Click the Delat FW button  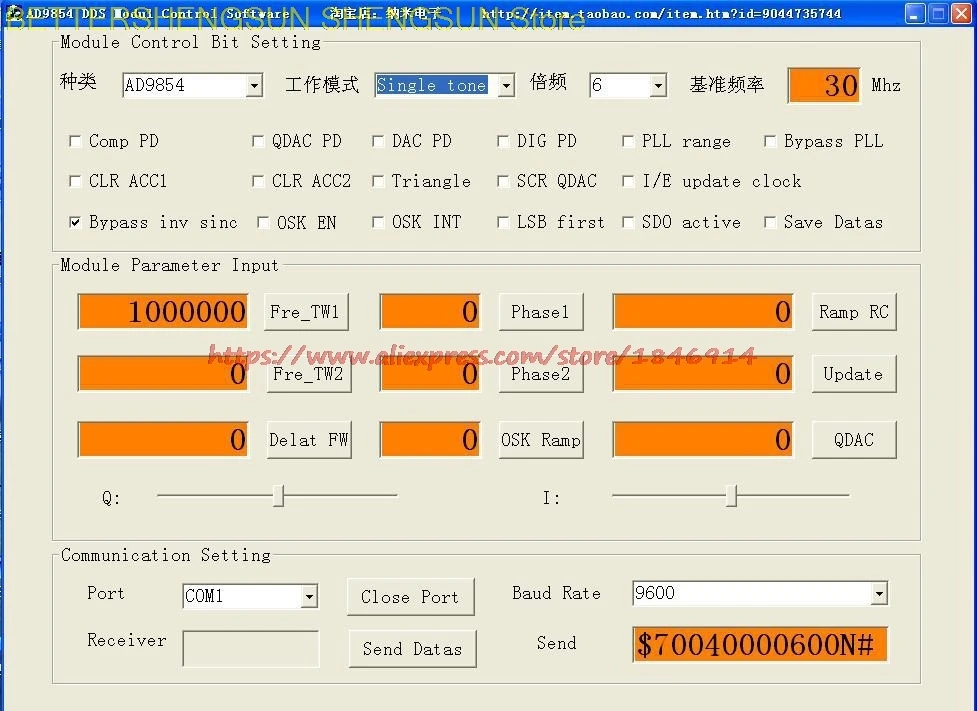(309, 440)
